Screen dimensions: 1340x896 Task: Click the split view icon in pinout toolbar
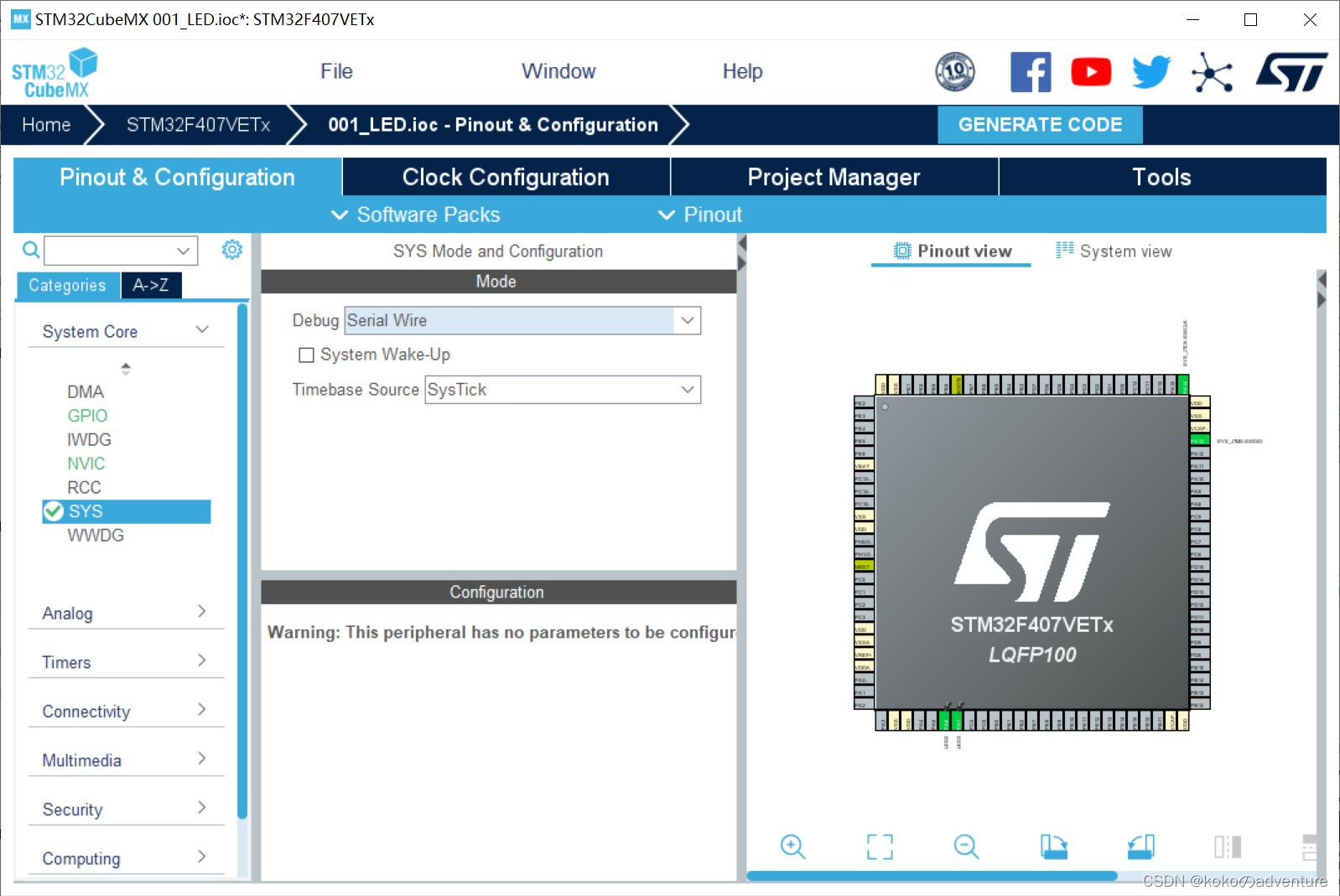(x=1228, y=847)
